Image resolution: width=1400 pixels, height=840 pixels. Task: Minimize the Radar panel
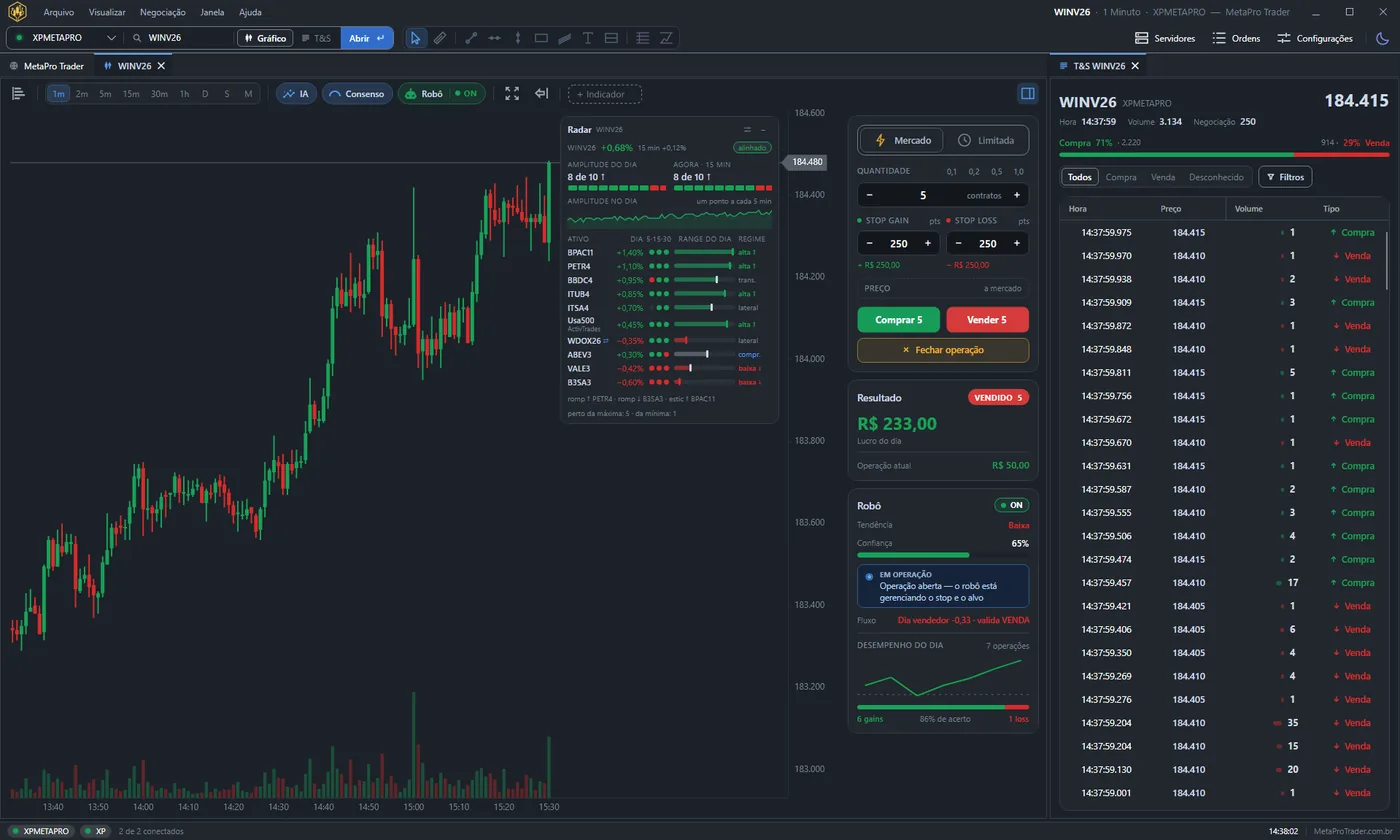pos(763,129)
